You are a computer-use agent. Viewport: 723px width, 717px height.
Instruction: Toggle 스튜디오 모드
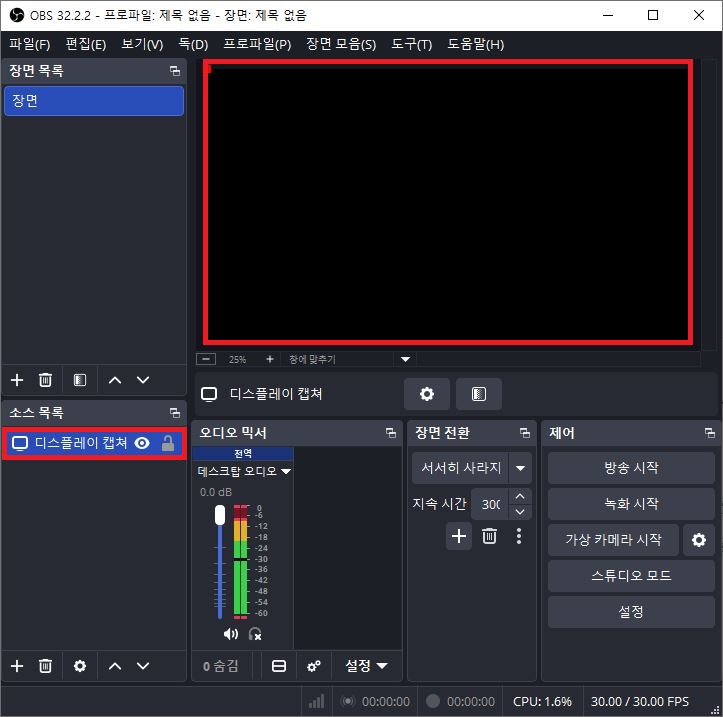tap(631, 575)
